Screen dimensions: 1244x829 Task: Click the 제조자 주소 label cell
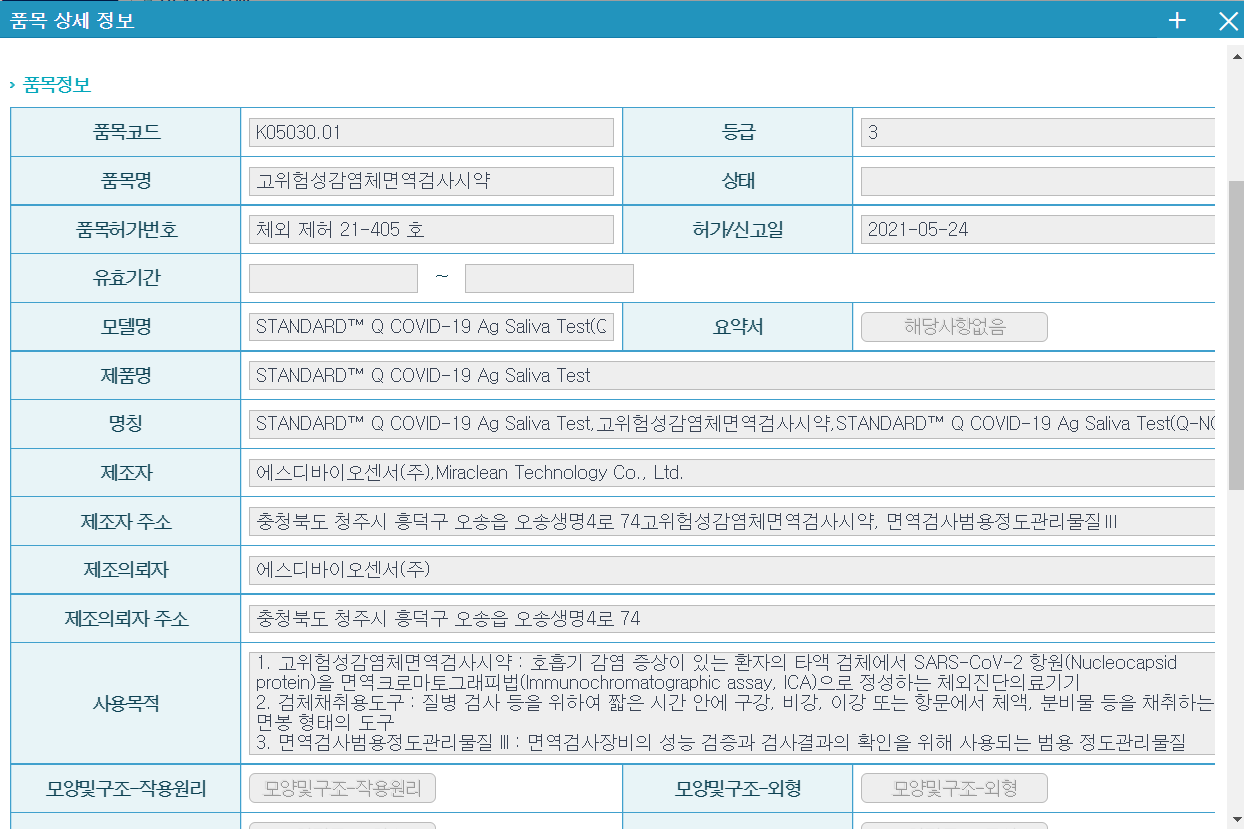(x=126, y=521)
